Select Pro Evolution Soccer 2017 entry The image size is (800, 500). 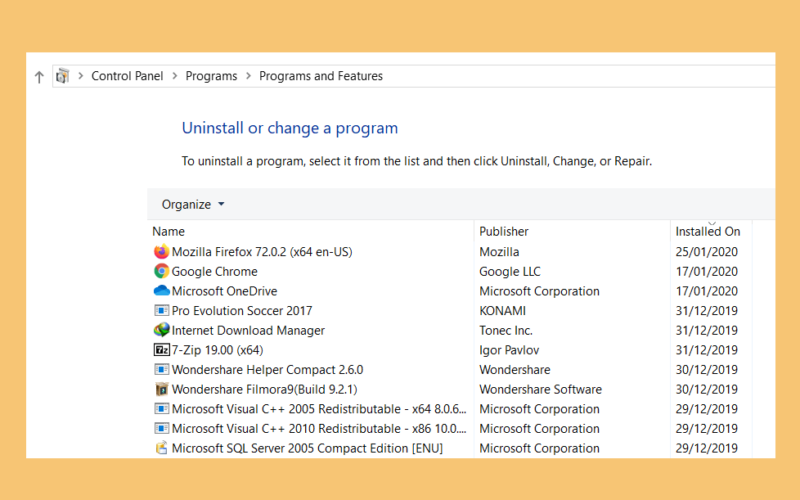[242, 311]
